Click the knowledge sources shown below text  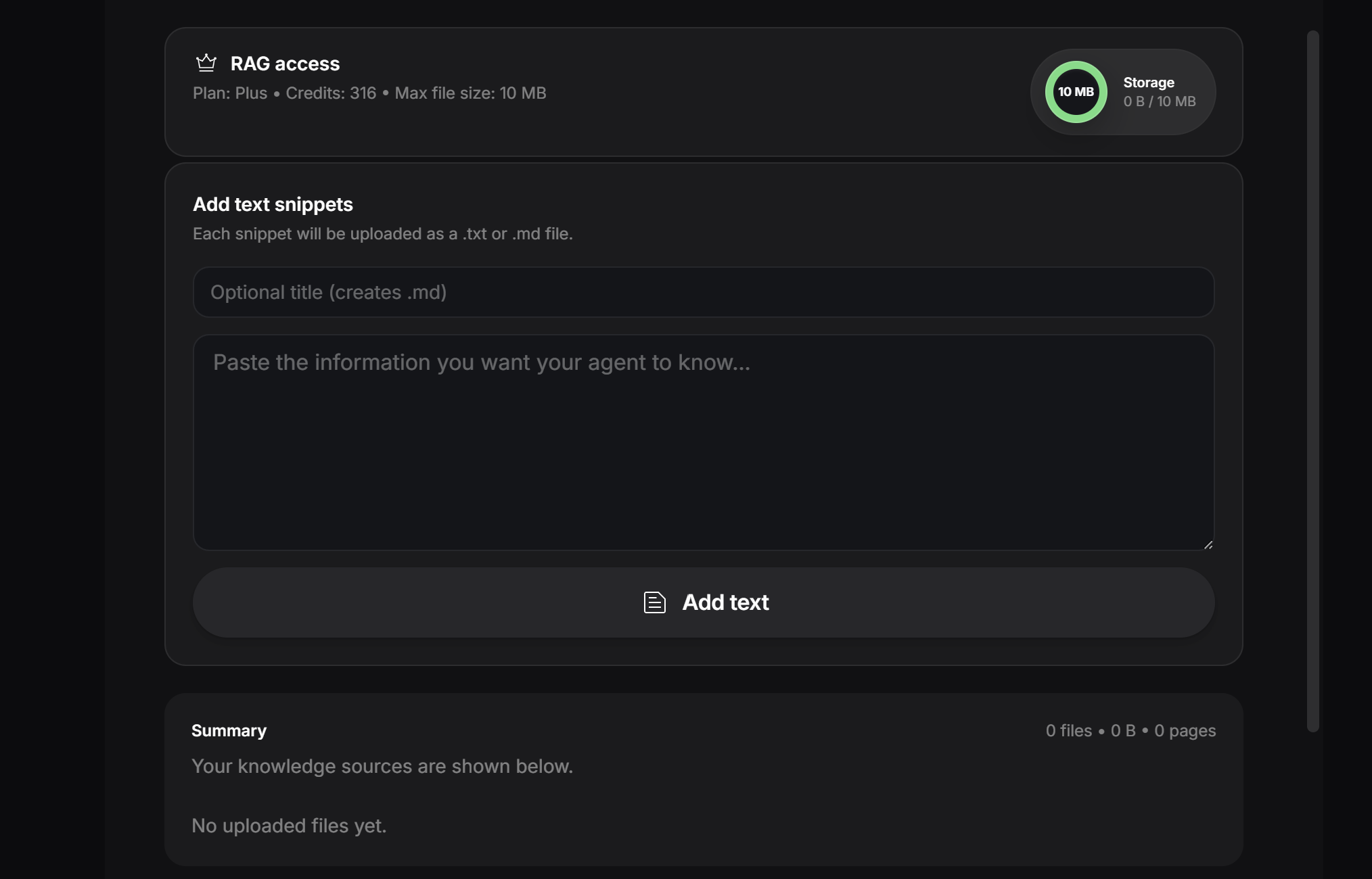coord(382,766)
